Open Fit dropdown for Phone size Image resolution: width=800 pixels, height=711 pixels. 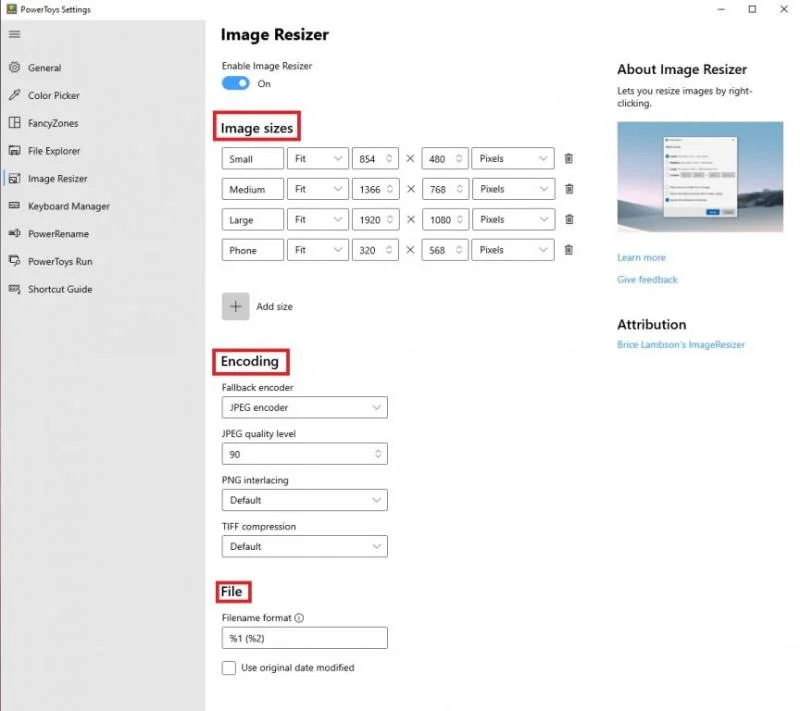coord(317,250)
